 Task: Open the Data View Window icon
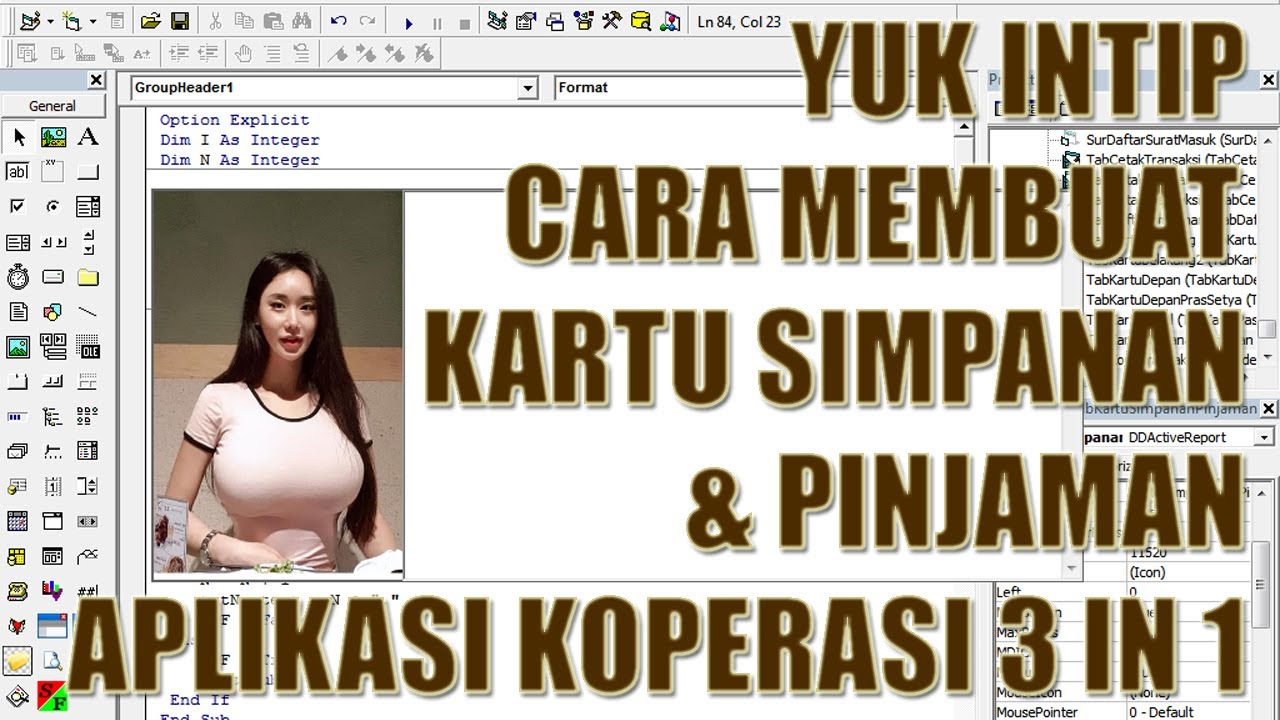642,21
